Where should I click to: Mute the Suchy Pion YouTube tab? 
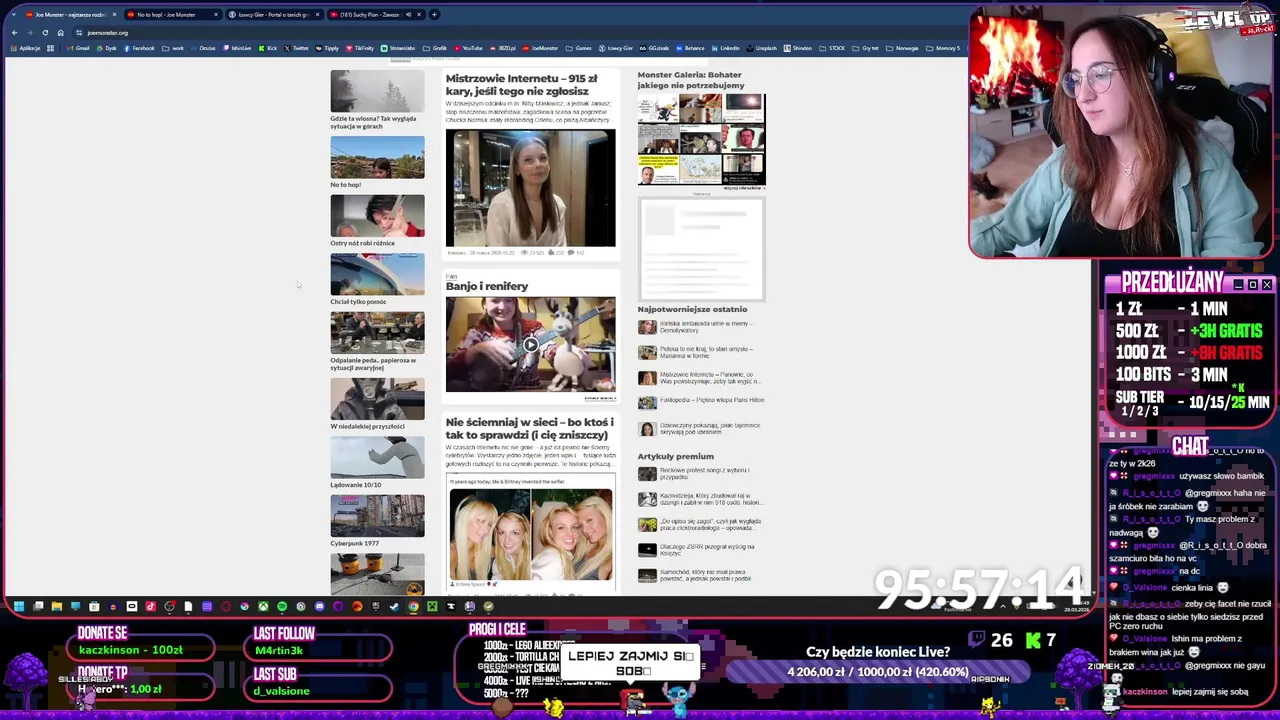pos(408,14)
